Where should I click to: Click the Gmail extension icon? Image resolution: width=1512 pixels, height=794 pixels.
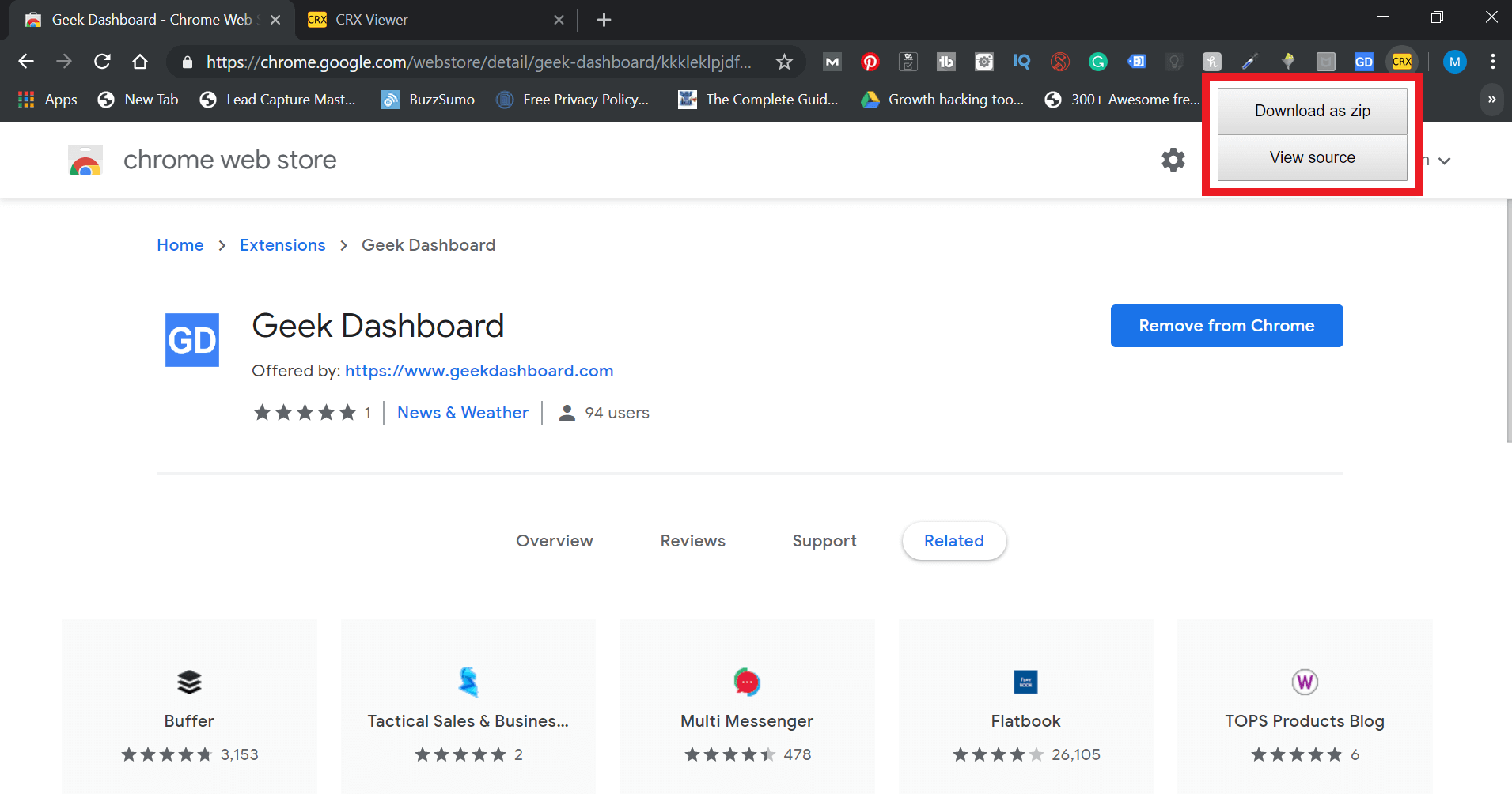point(832,62)
